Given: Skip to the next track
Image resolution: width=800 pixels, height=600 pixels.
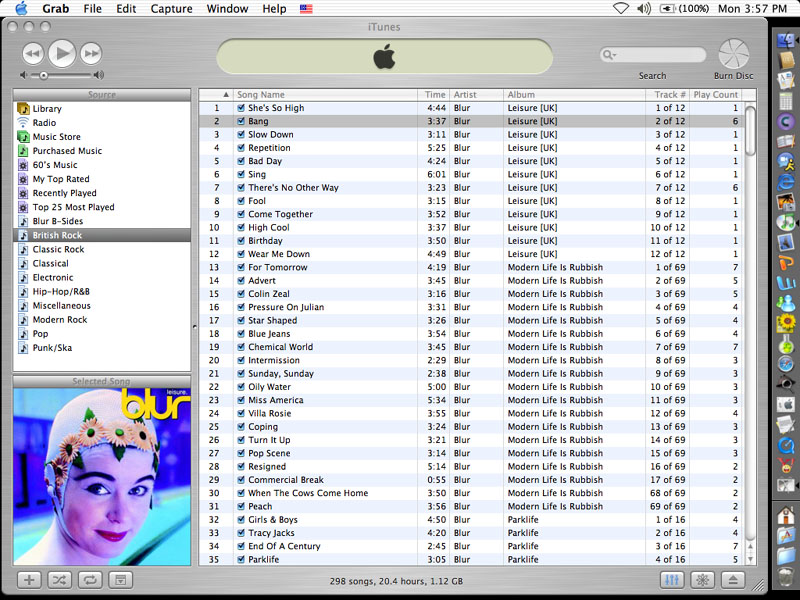Looking at the screenshot, I should point(91,54).
